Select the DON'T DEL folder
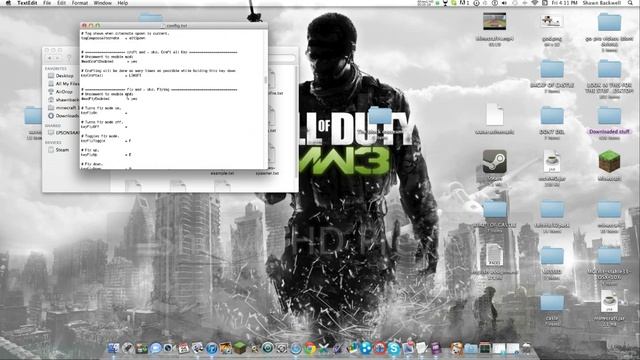640x360 pixels. [552, 116]
